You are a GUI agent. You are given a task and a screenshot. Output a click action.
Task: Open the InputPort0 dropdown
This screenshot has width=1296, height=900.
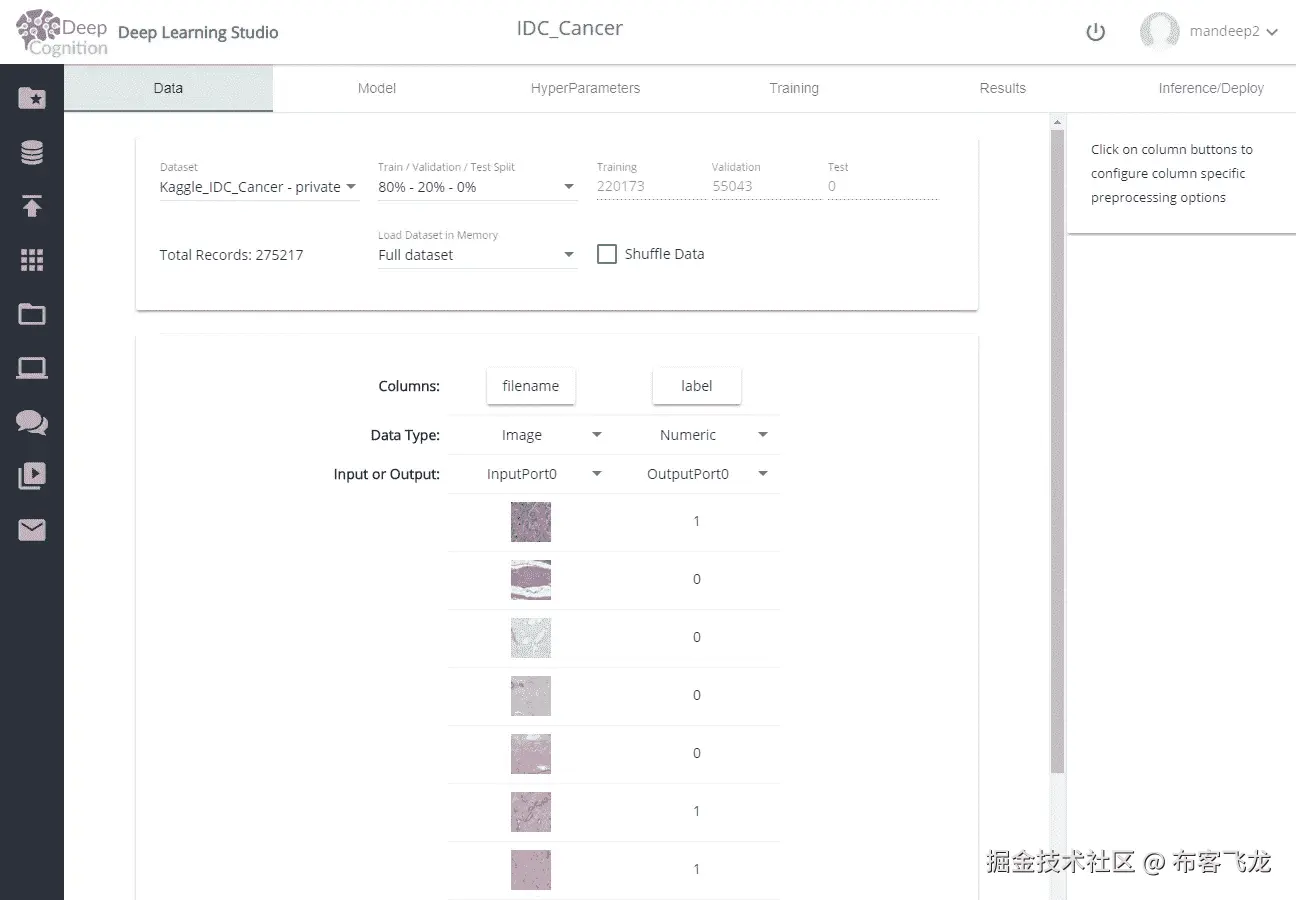[545, 474]
